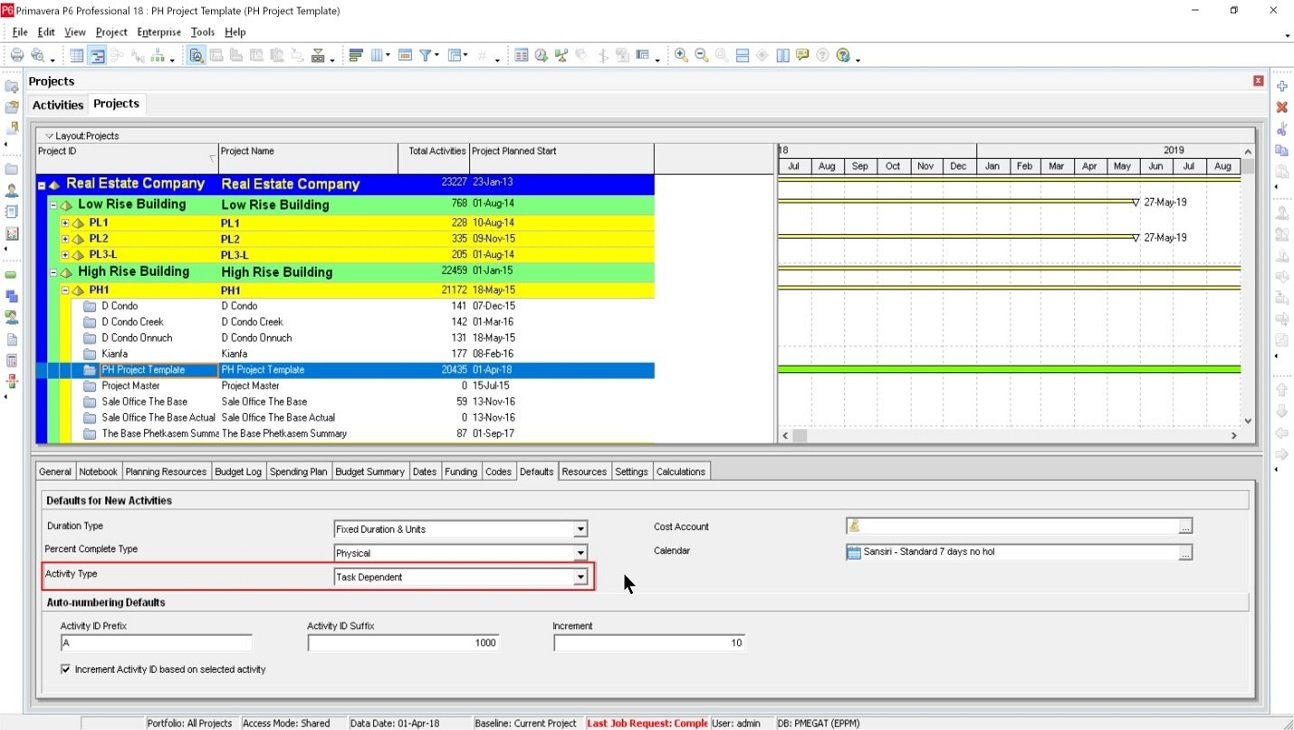The width and height of the screenshot is (1294, 730).
Task: Open Print Preview toolbar icon
Action: pos(38,56)
